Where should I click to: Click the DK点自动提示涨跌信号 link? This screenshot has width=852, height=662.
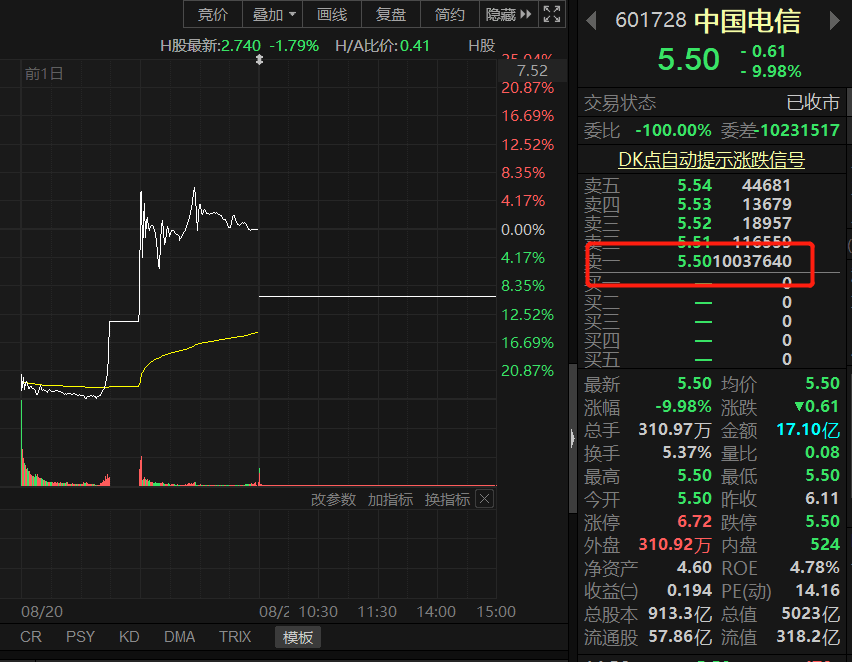pos(711,160)
